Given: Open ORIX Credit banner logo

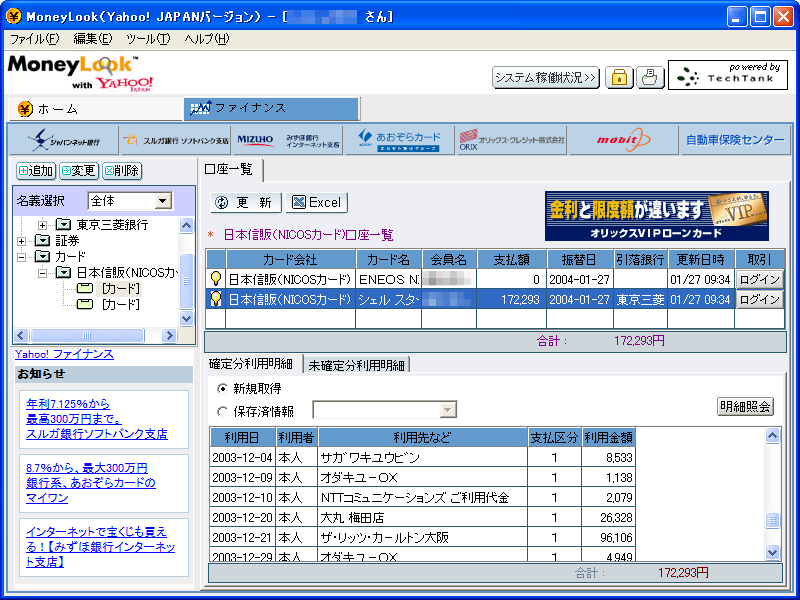Looking at the screenshot, I should [x=512, y=140].
